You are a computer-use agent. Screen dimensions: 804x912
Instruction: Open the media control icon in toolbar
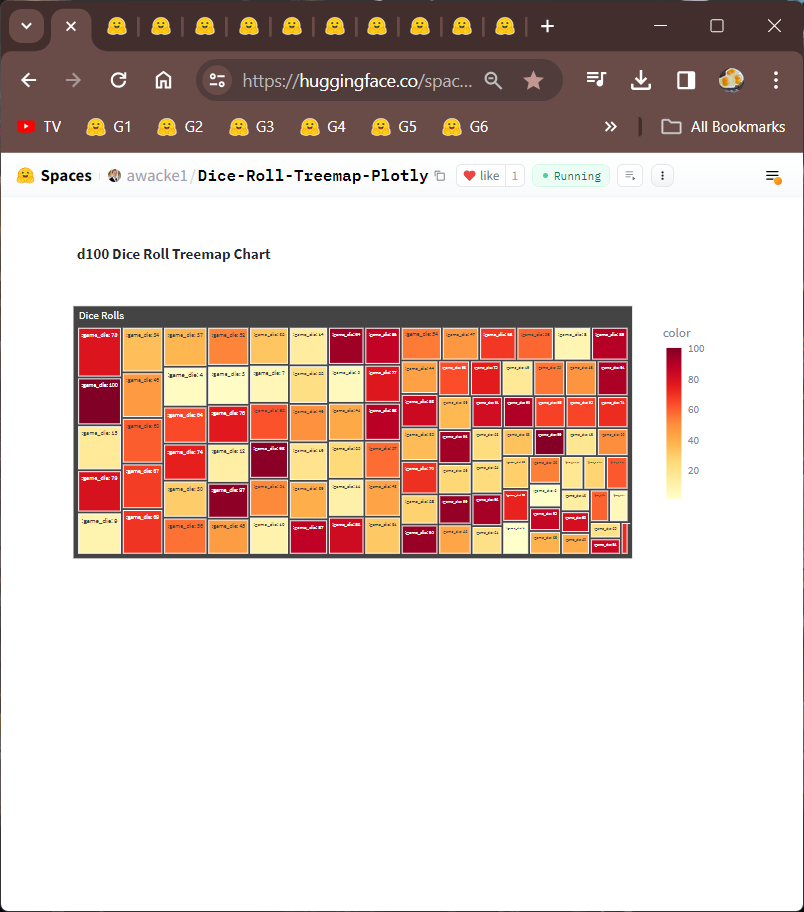coord(597,81)
